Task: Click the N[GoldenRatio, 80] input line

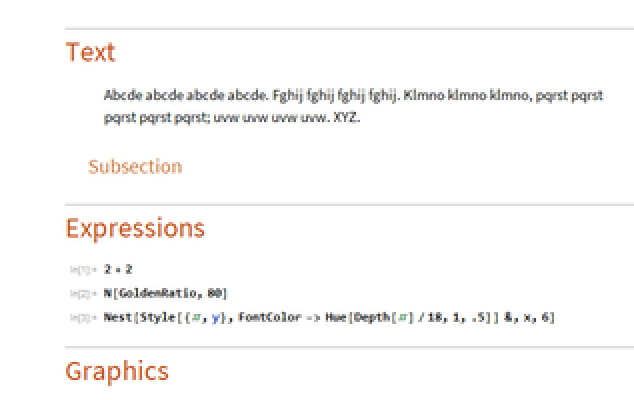Action: pyautogui.click(x=166, y=293)
